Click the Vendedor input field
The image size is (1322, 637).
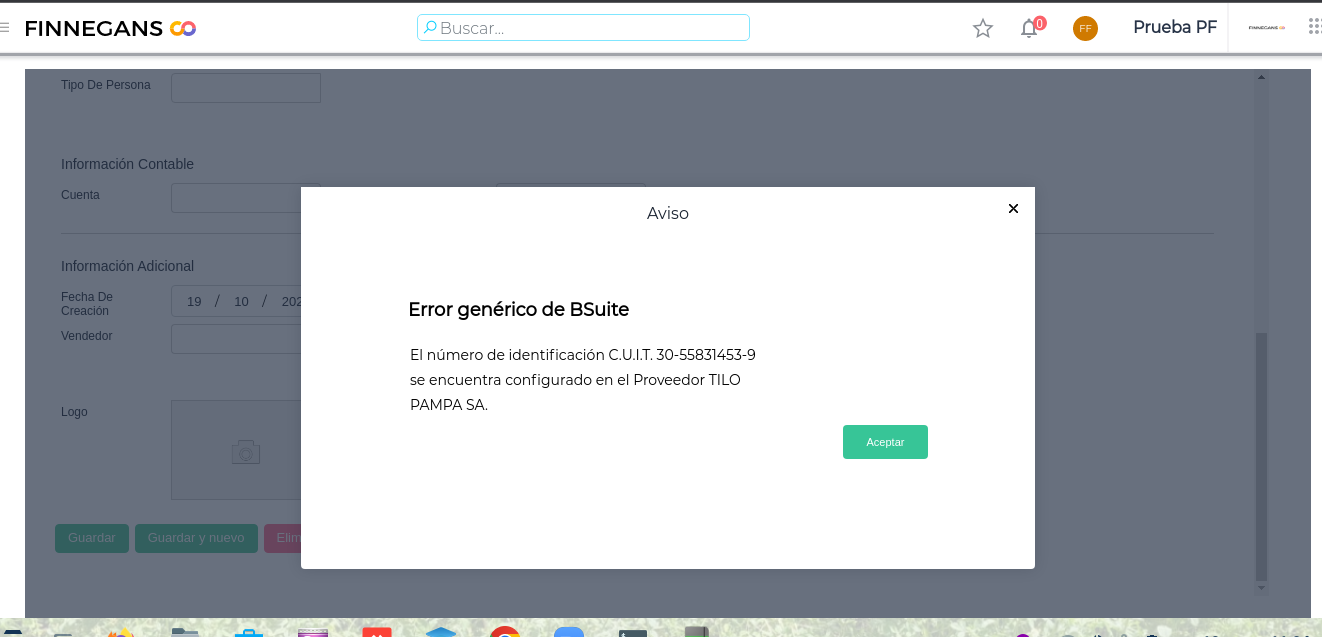coord(236,339)
